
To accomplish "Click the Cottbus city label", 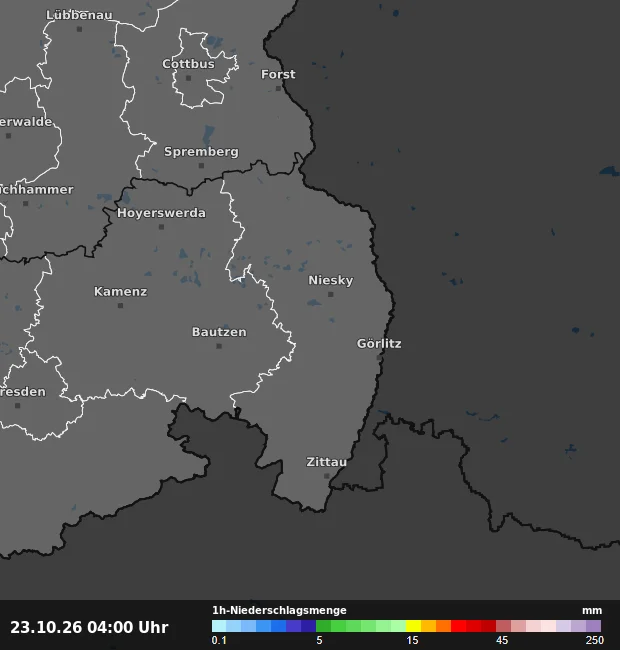I will (x=189, y=64).
